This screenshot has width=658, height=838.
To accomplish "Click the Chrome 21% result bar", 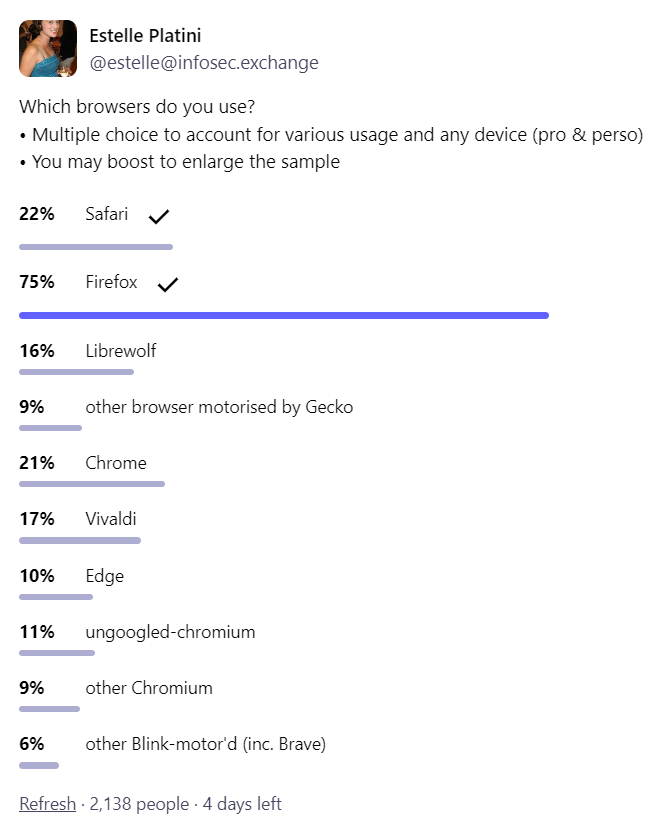I will (x=92, y=484).
